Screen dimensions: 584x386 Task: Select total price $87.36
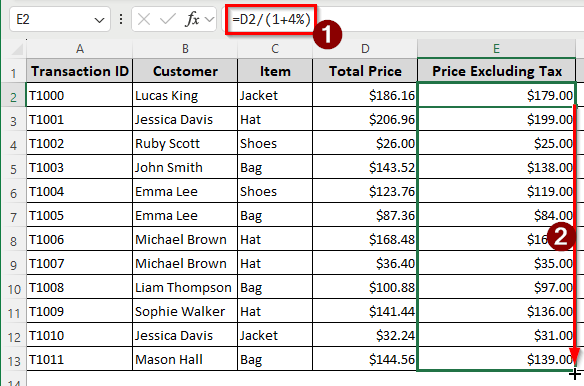click(365, 215)
